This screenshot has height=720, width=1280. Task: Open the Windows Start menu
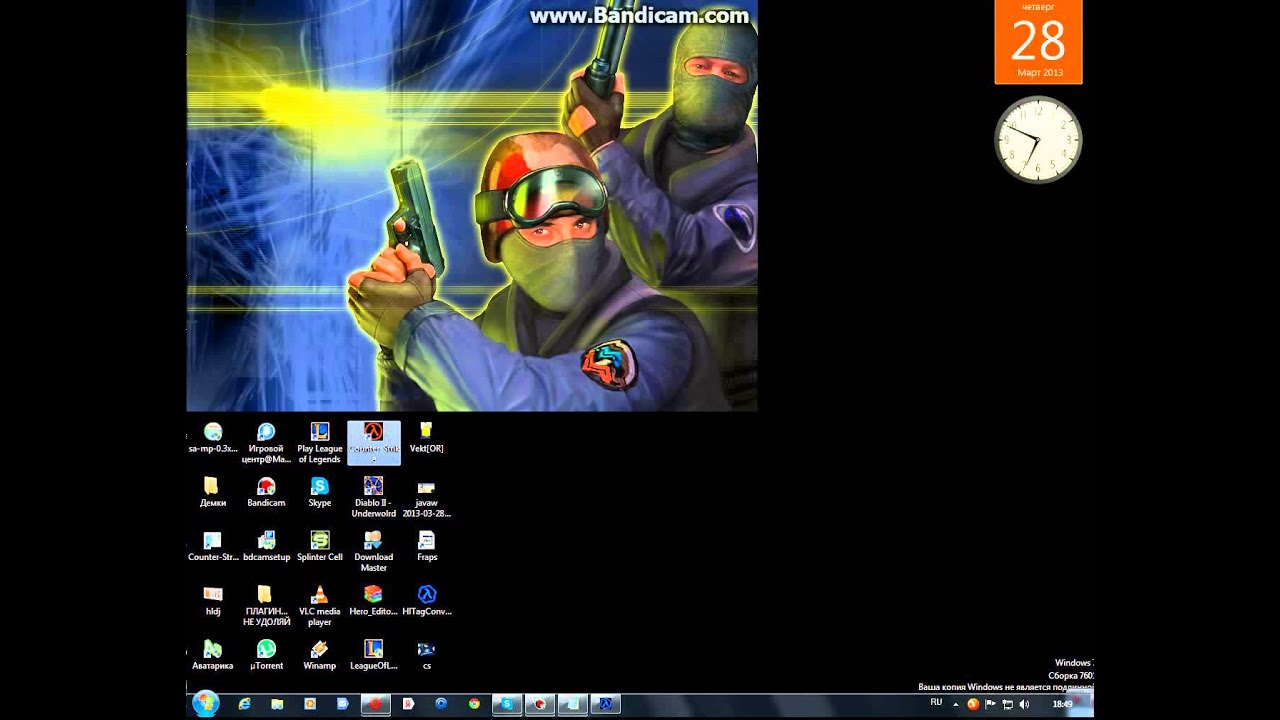point(206,703)
